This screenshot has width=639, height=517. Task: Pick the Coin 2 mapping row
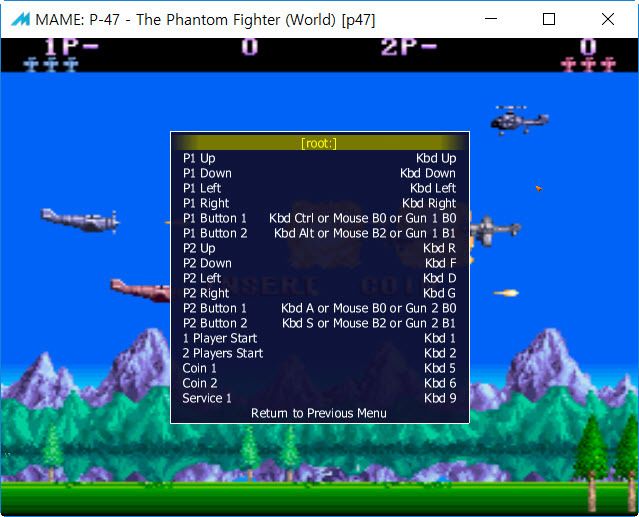pos(320,383)
